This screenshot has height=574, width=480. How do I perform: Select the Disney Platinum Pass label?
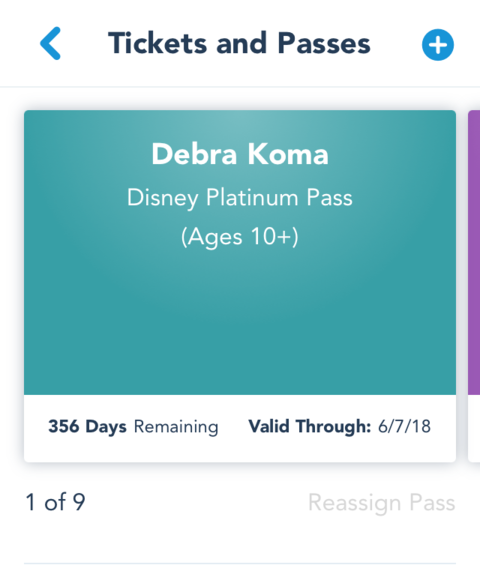coord(239,198)
